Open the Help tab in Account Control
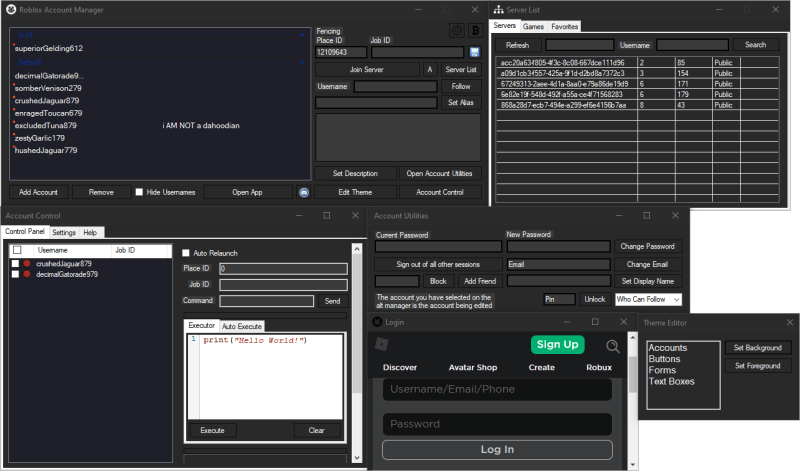 pyautogui.click(x=90, y=232)
